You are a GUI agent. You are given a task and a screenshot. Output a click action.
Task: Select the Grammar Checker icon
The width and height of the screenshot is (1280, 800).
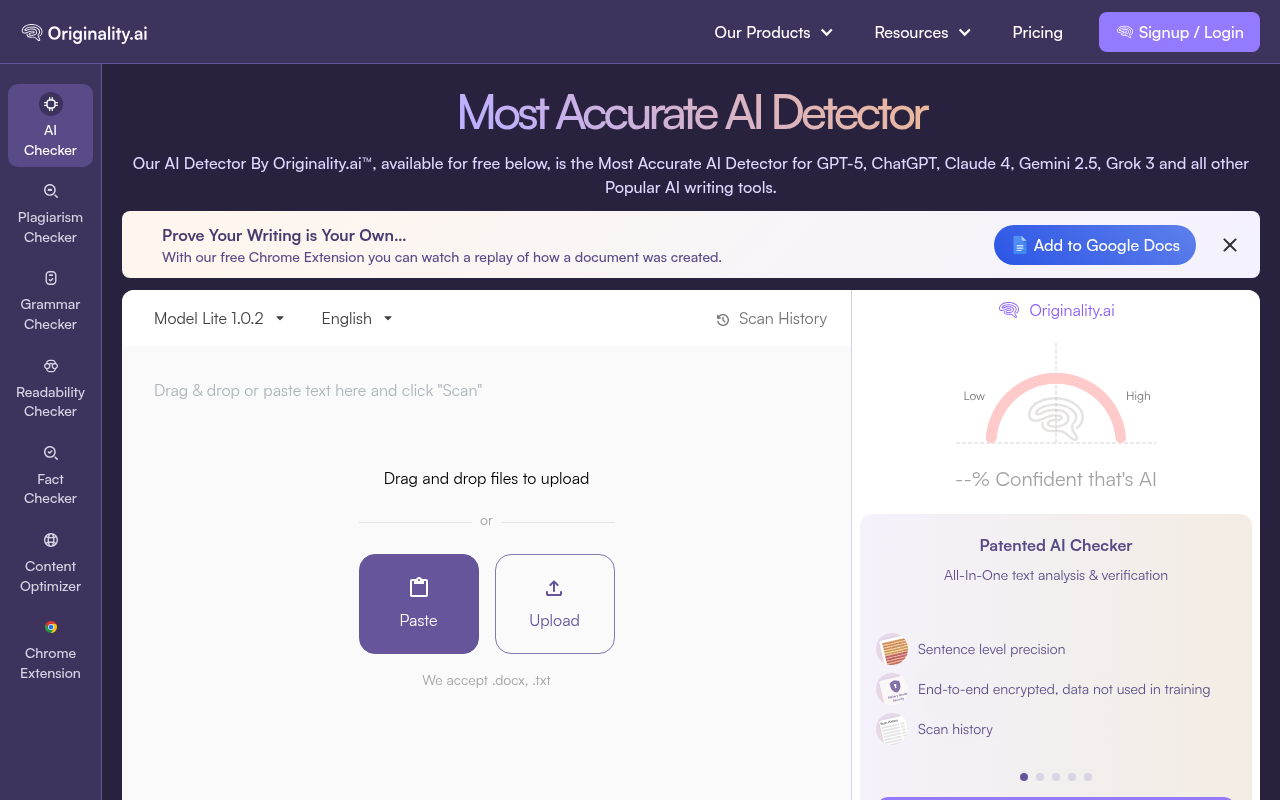(50, 300)
